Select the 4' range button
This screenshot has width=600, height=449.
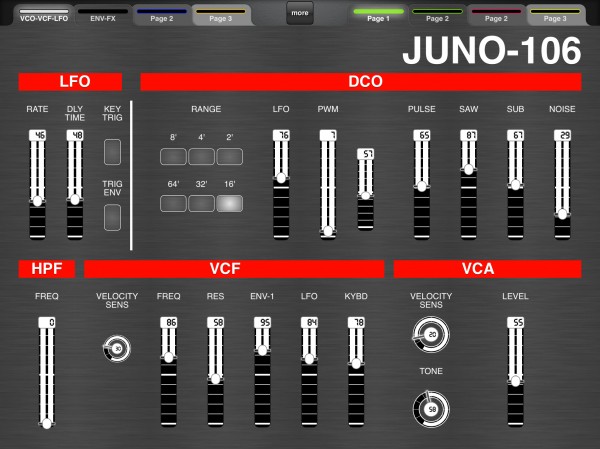[201, 157]
